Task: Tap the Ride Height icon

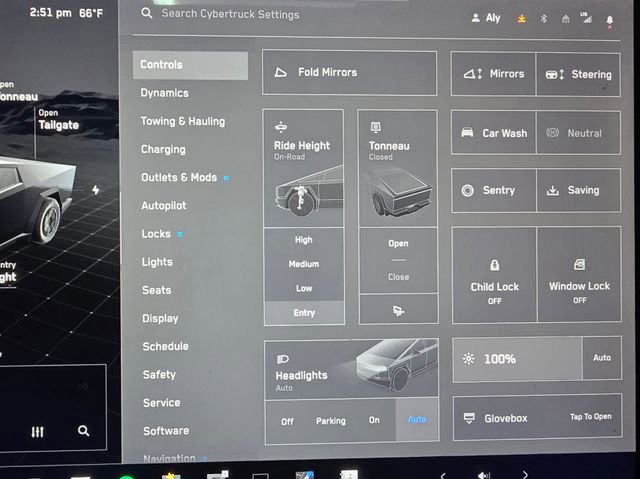Action: [x=281, y=127]
